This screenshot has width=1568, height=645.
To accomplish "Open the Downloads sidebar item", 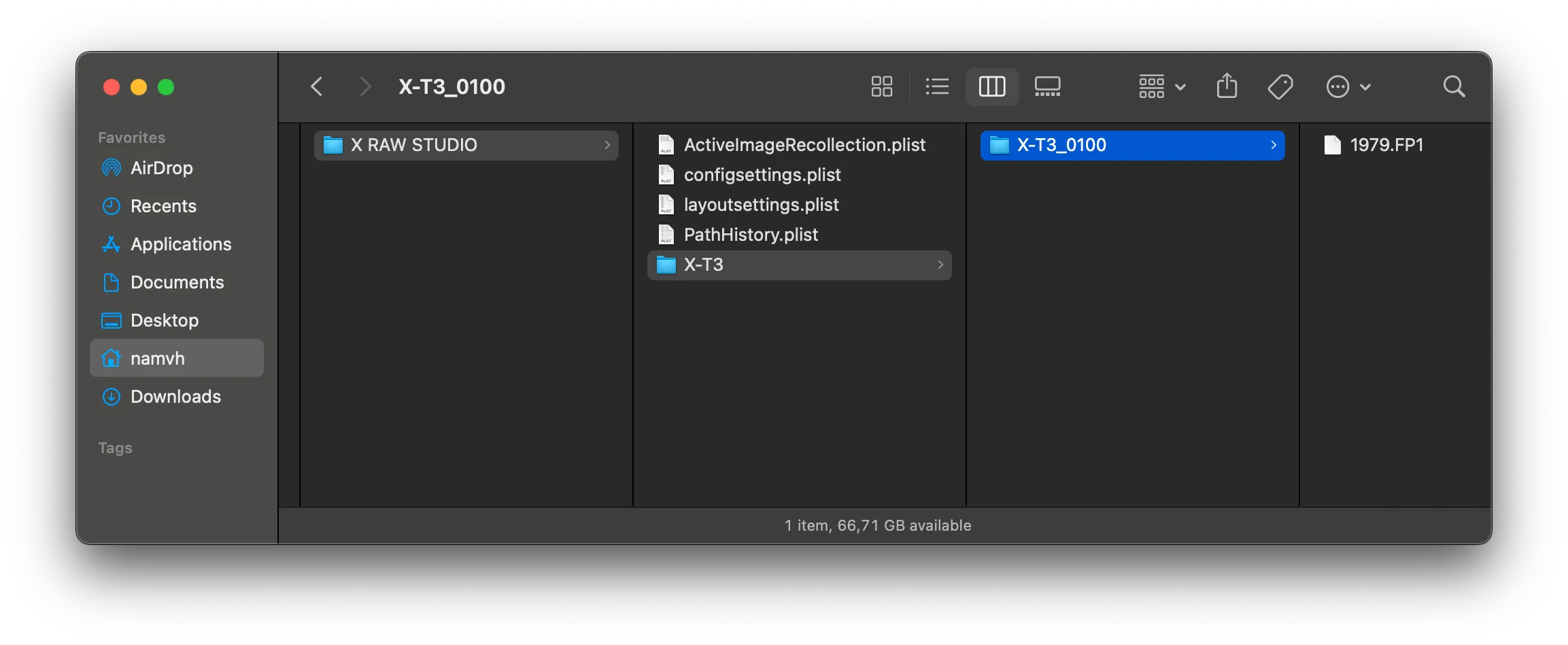I will click(x=175, y=397).
